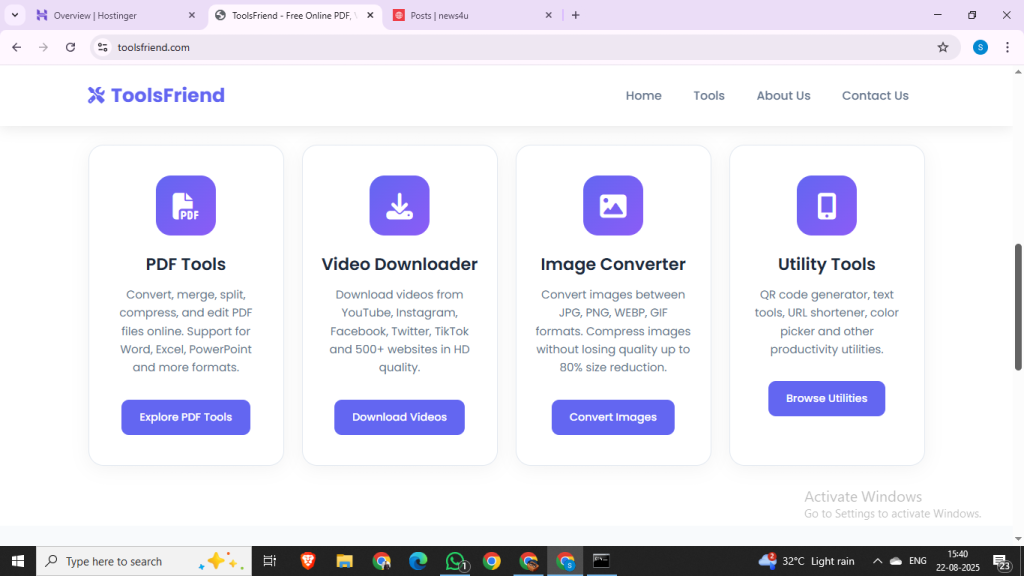
Task: Open the notification center icon
Action: coord(1001,561)
